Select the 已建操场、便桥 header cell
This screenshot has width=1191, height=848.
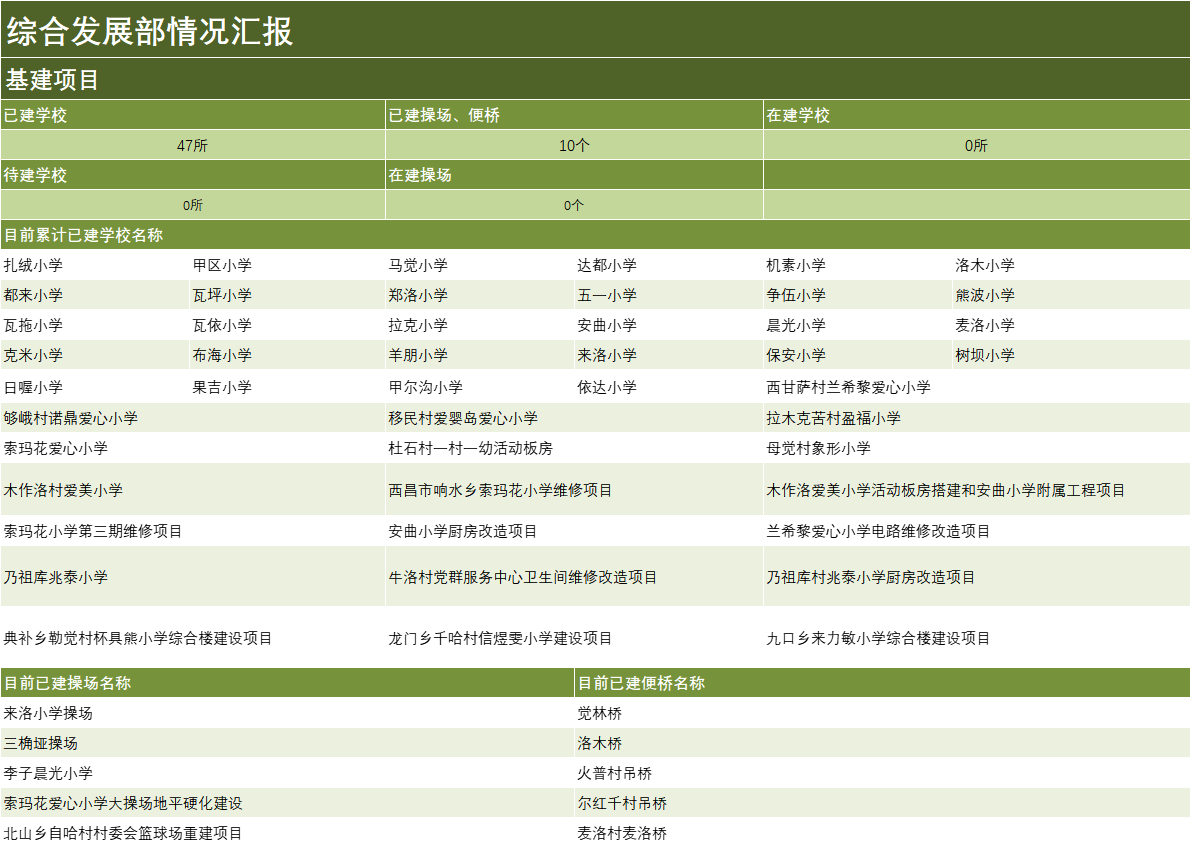click(574, 115)
